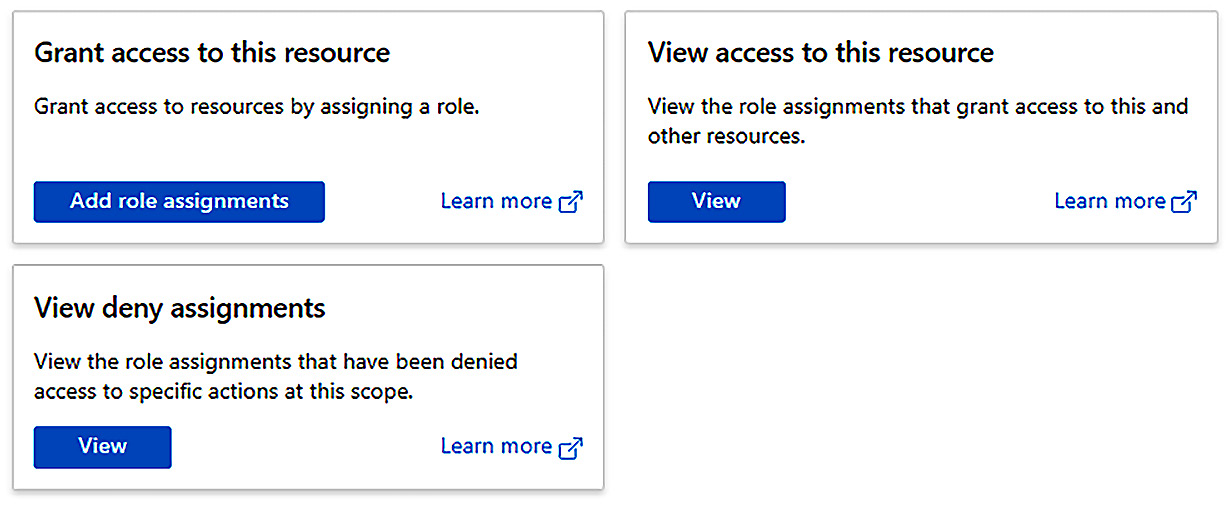Select the View access to this resource heading
This screenshot has width=1232, height=505.
coord(821,53)
